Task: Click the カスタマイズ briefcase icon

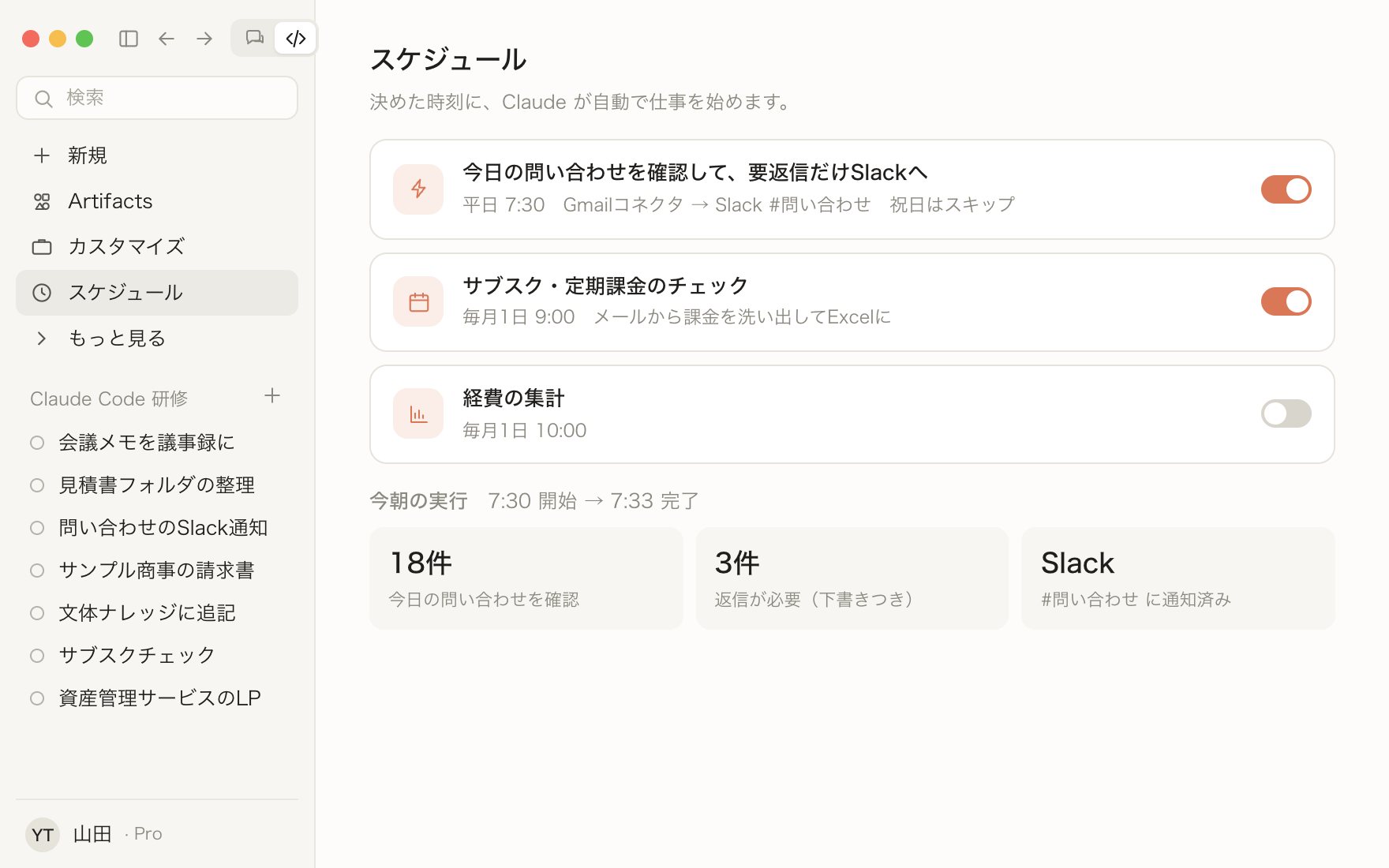Action: click(42, 247)
